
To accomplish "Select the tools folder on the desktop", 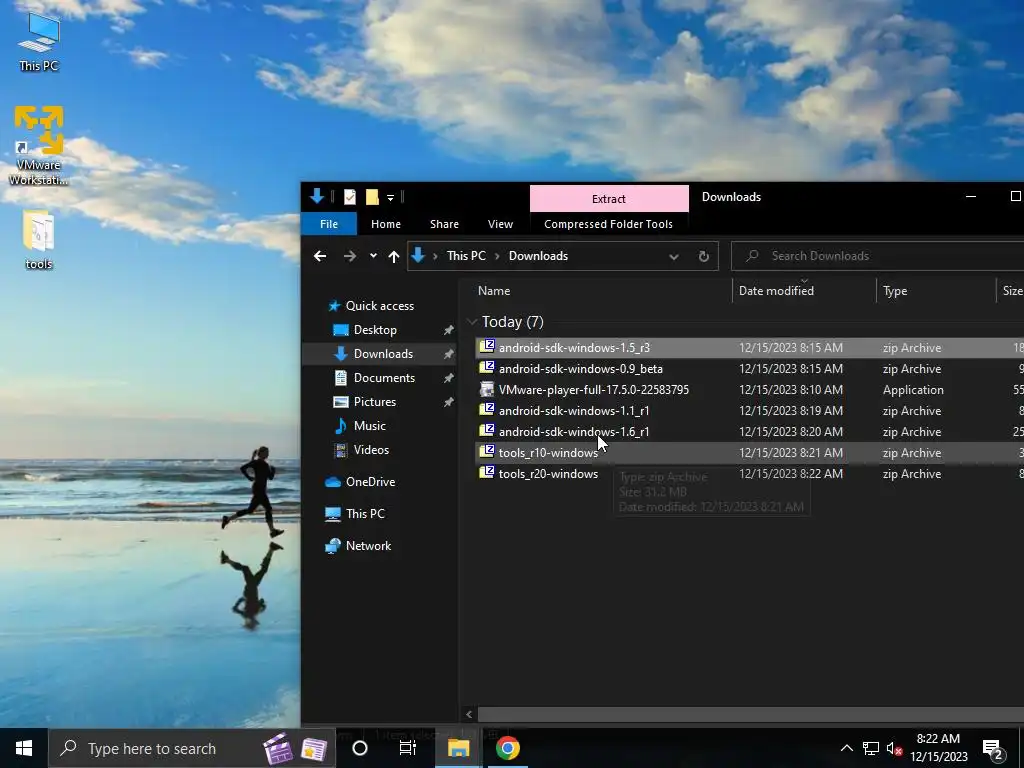I will [39, 240].
